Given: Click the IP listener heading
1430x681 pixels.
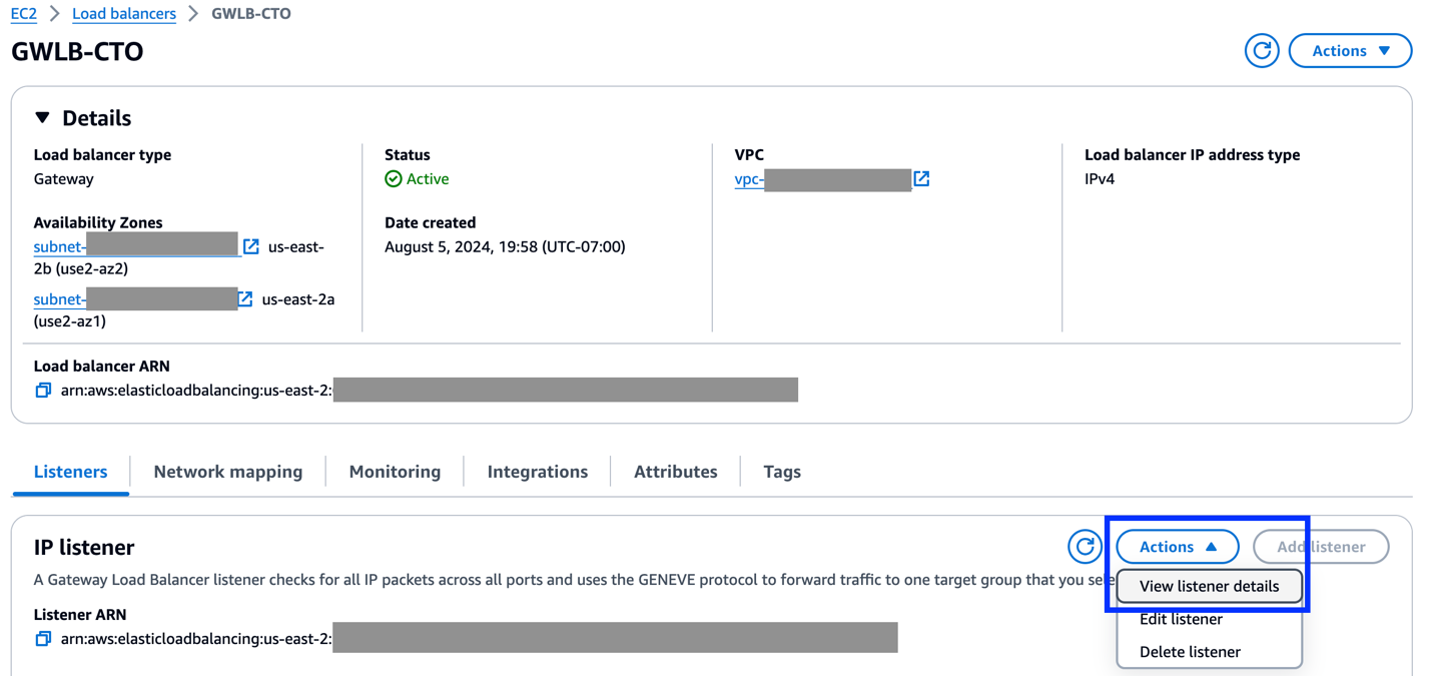Looking at the screenshot, I should (x=84, y=547).
